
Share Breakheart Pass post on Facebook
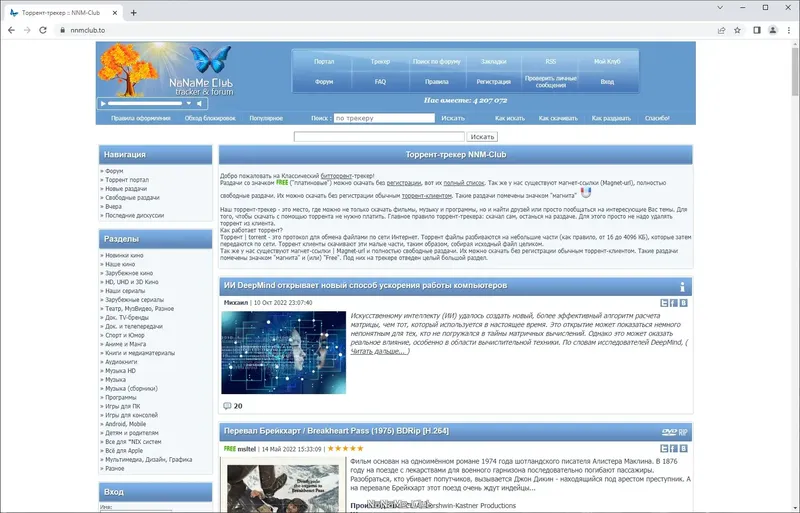[673, 448]
